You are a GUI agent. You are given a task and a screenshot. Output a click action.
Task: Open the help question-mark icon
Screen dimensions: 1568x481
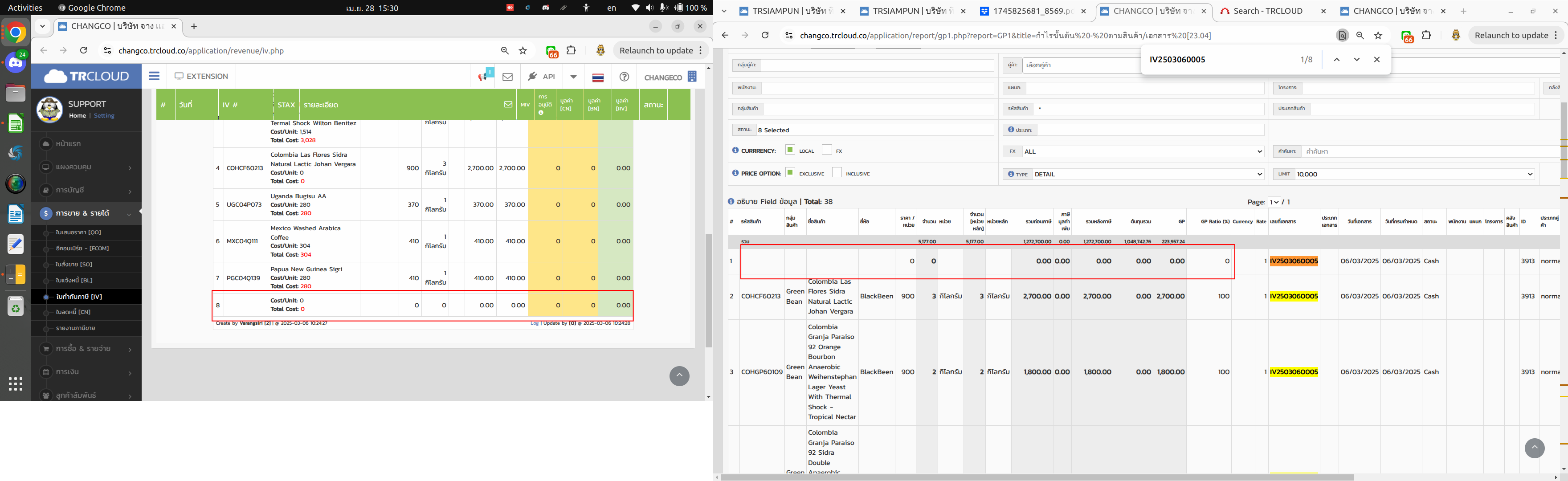coord(624,77)
